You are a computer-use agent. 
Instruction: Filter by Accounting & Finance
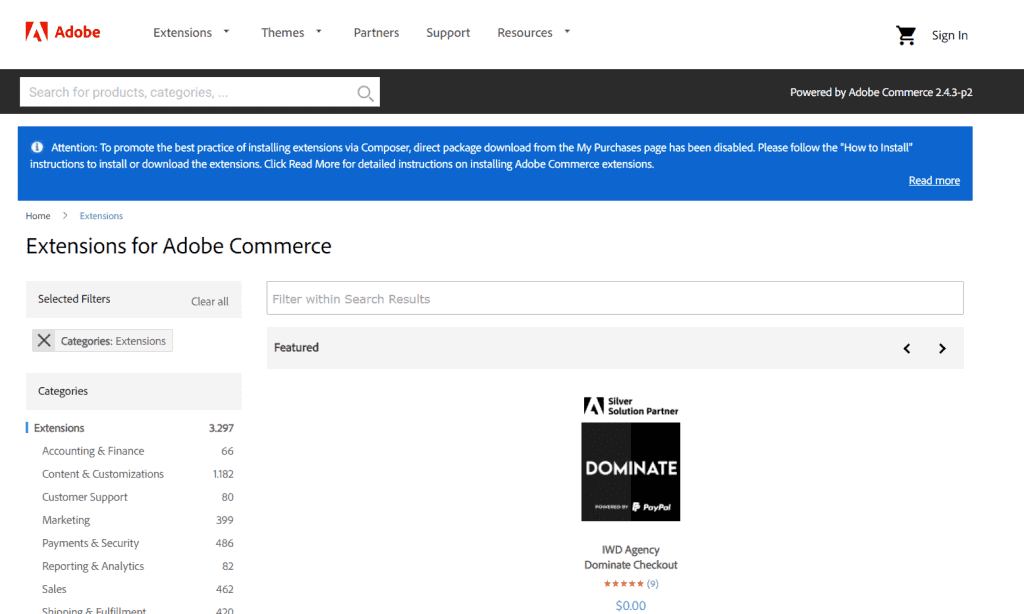93,451
